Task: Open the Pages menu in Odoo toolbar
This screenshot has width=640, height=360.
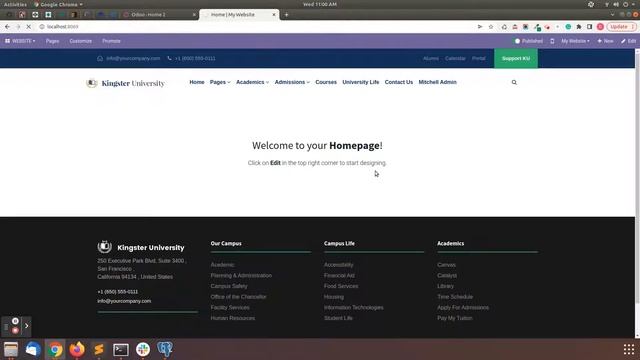Action: tap(52, 41)
